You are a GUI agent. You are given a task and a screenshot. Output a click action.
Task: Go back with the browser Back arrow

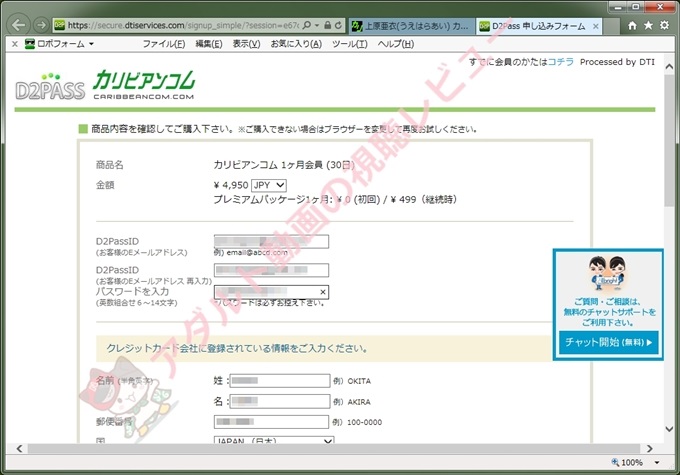tap(19, 25)
